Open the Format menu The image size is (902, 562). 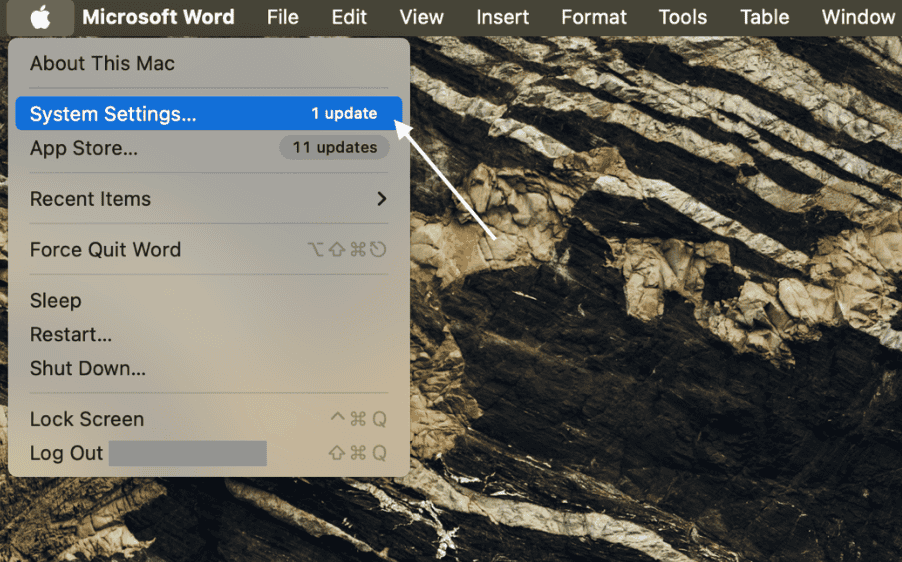(x=594, y=17)
